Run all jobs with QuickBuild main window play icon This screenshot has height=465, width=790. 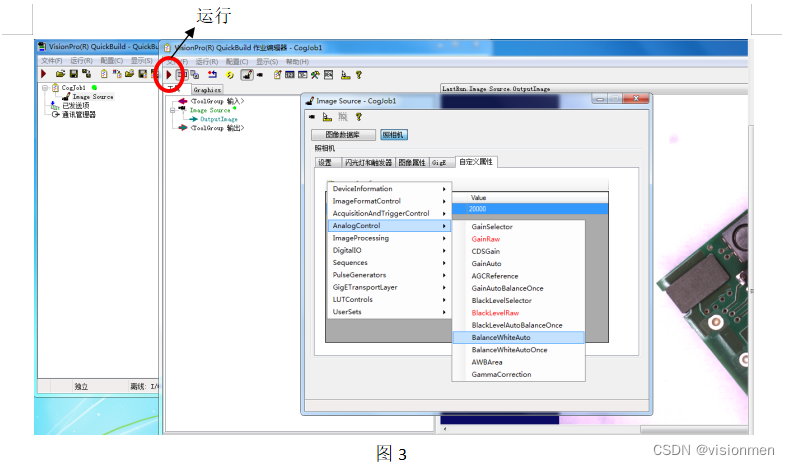pyautogui.click(x=43, y=74)
